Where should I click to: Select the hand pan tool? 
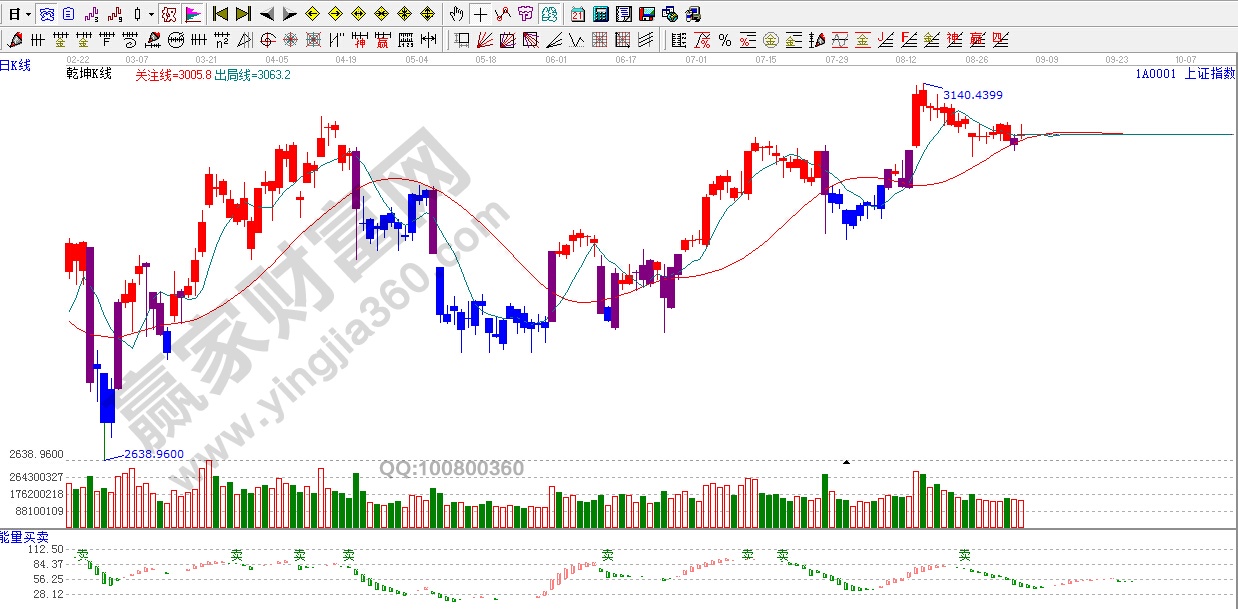point(456,14)
